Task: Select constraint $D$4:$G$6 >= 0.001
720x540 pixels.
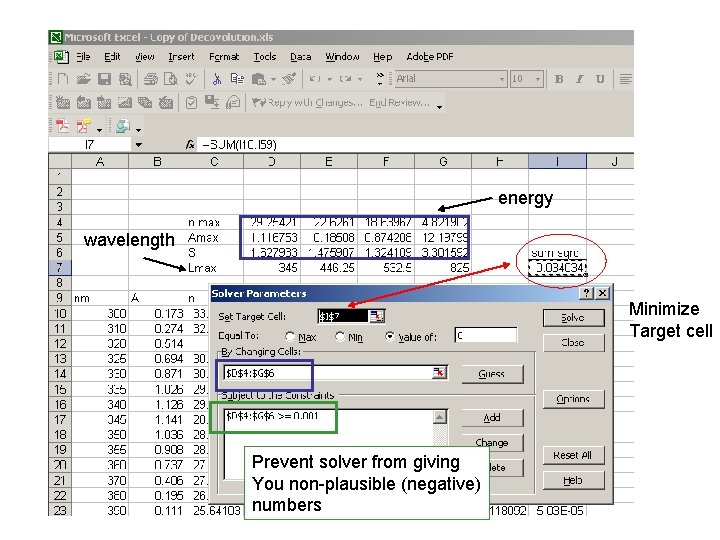Action: (x=272, y=416)
